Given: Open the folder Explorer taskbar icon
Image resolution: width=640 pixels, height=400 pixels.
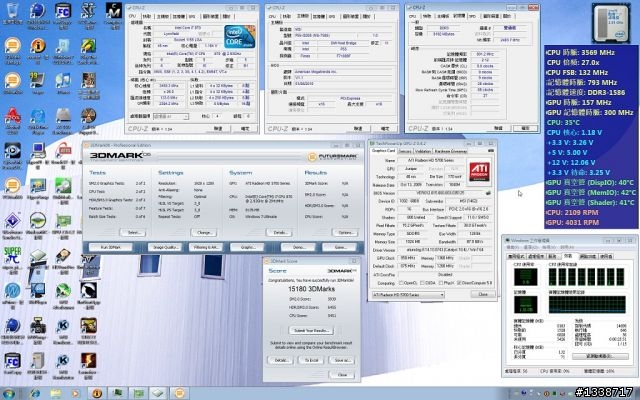Looking at the screenshot, I should tap(56, 393).
